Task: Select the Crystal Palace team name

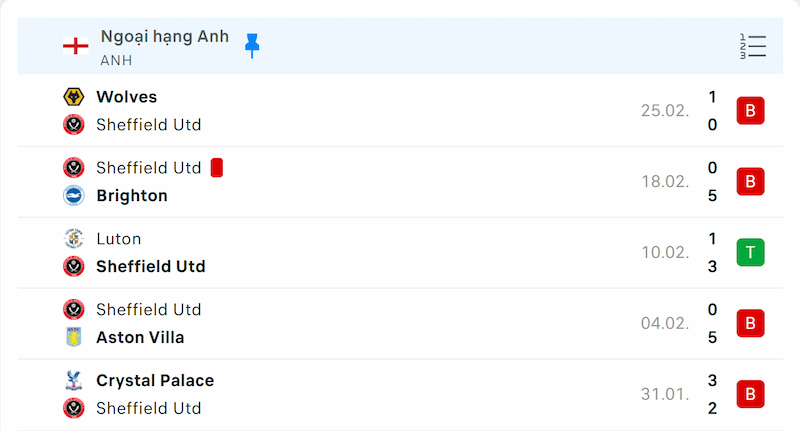Action: 155,381
